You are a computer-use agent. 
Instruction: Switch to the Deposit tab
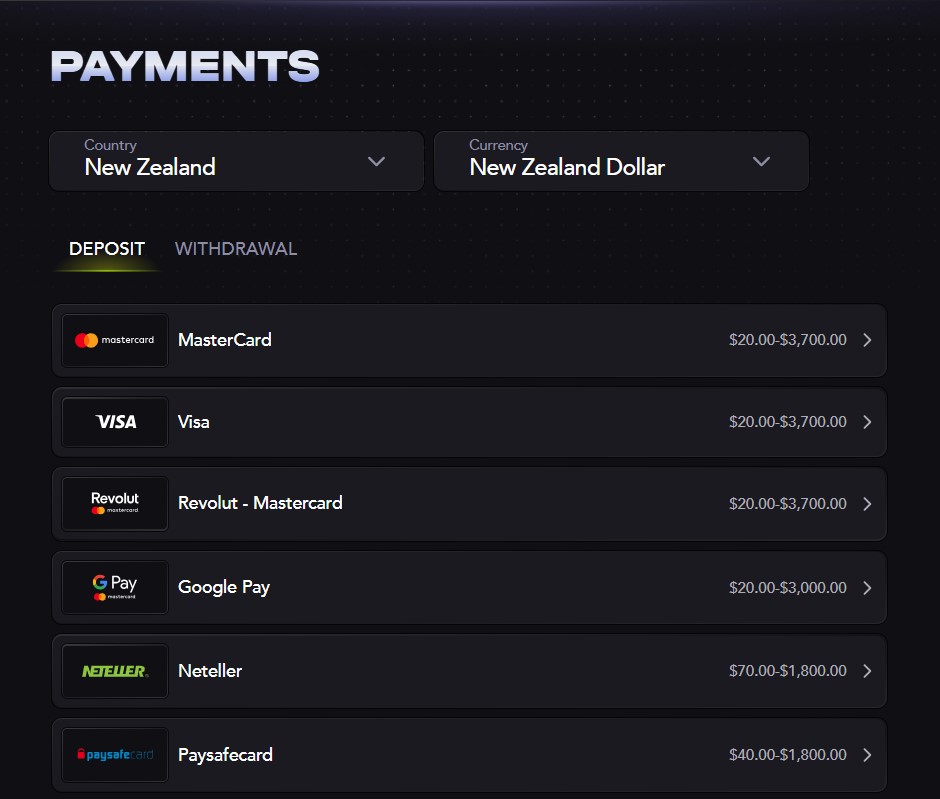point(107,249)
